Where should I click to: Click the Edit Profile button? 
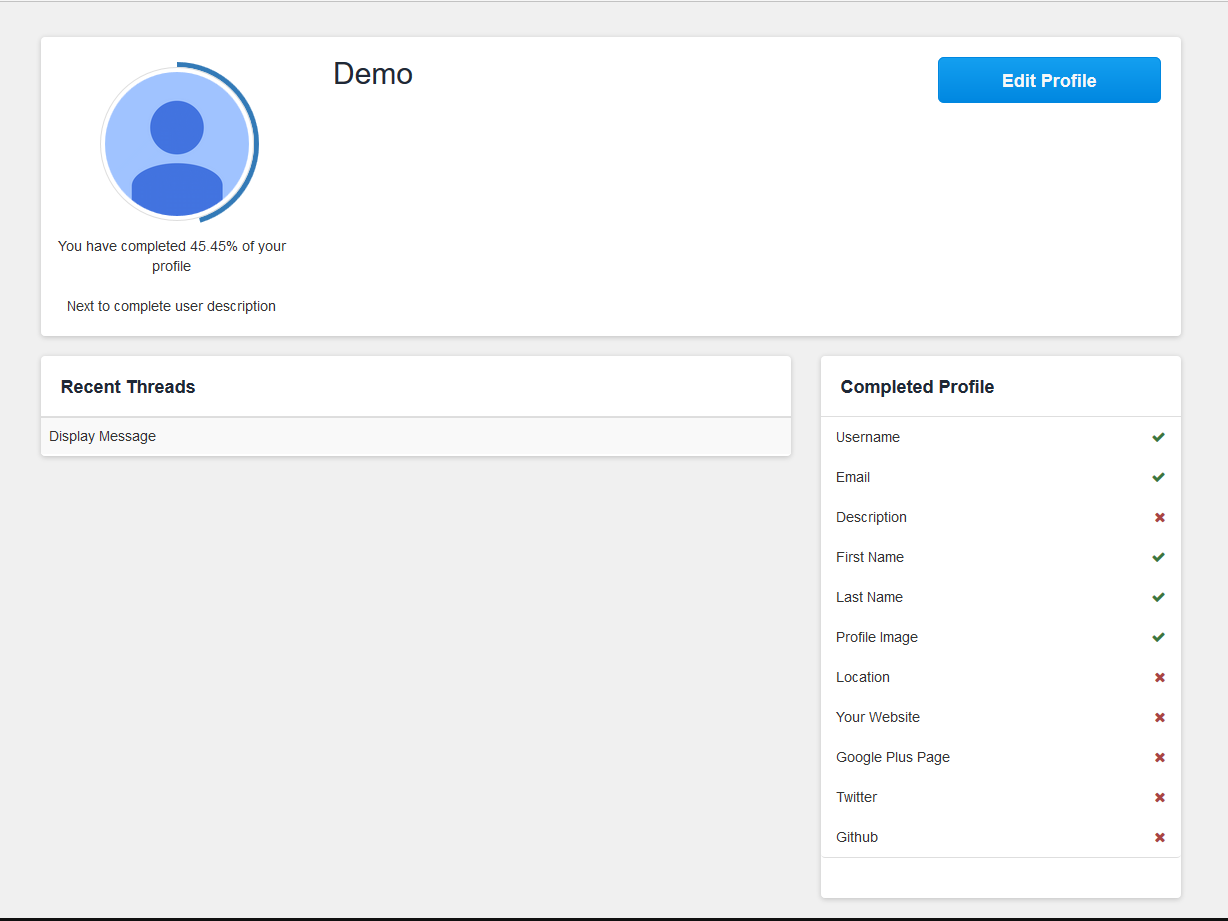pyautogui.click(x=1049, y=80)
